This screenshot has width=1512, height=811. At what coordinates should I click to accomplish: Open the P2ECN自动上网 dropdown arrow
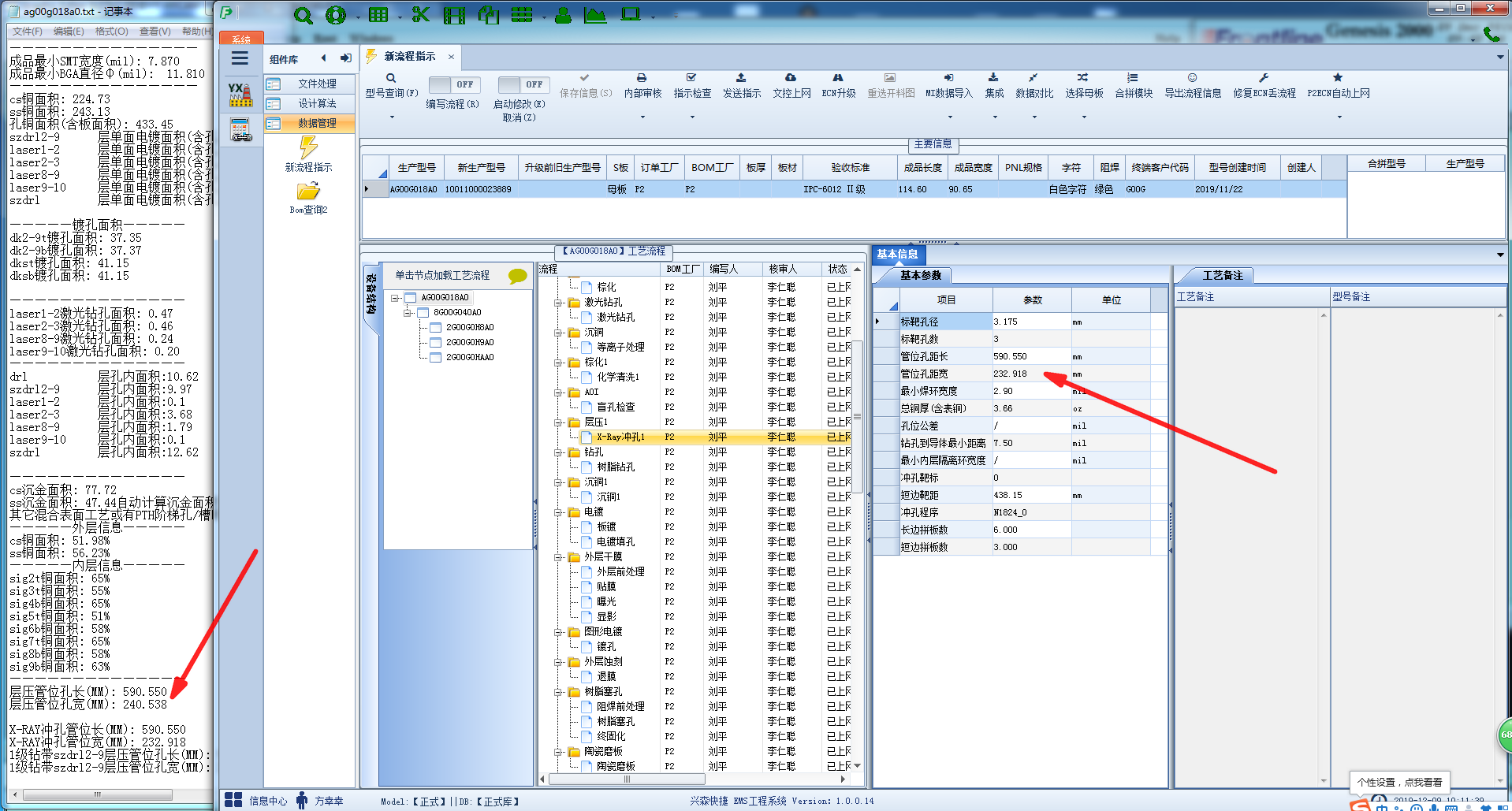[x=1339, y=117]
